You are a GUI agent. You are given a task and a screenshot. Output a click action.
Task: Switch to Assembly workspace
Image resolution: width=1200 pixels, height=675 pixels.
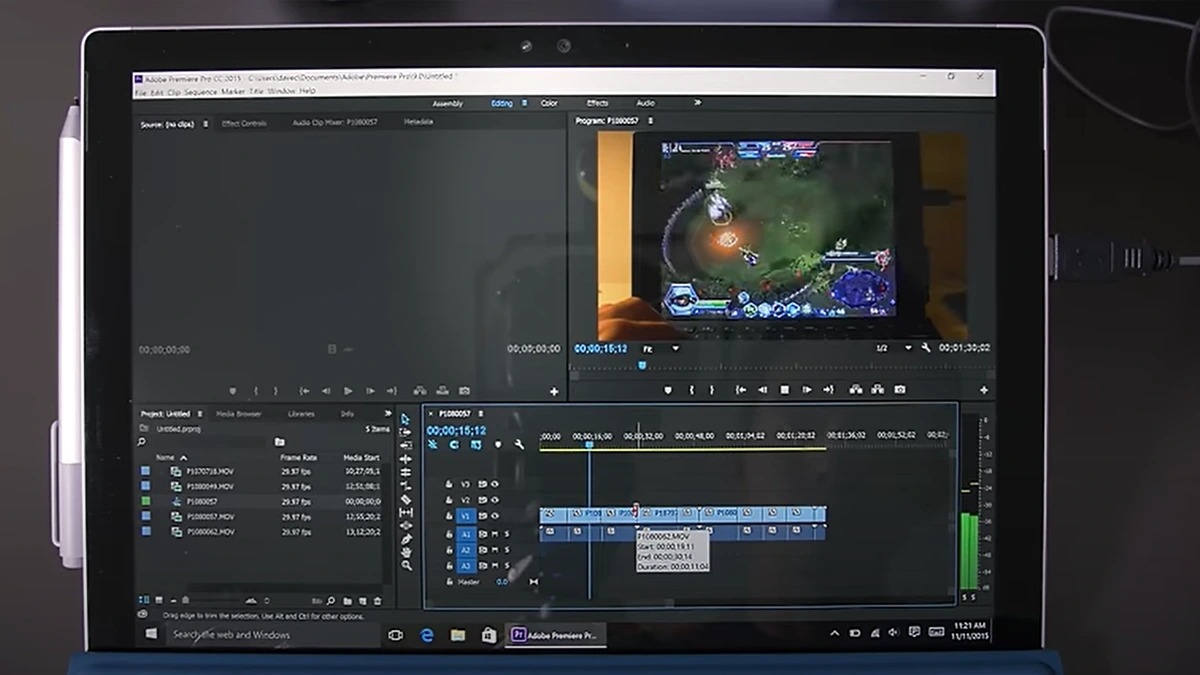pyautogui.click(x=447, y=103)
